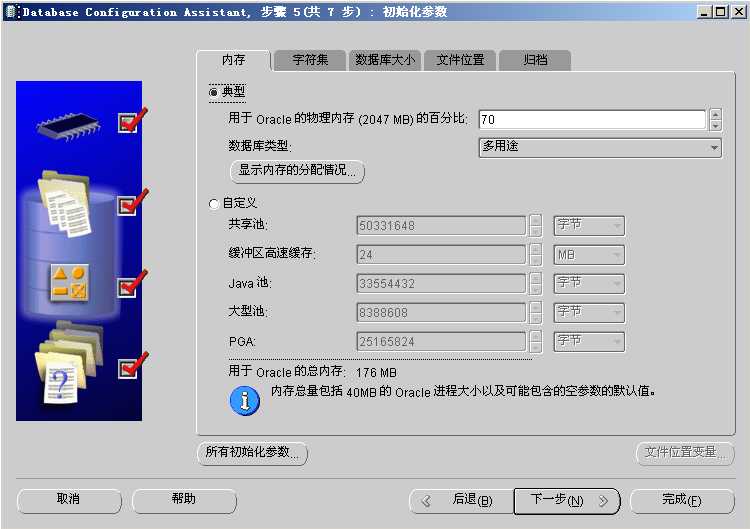The height and width of the screenshot is (529, 750).
Task: Click the 取消 button
Action: point(69,501)
